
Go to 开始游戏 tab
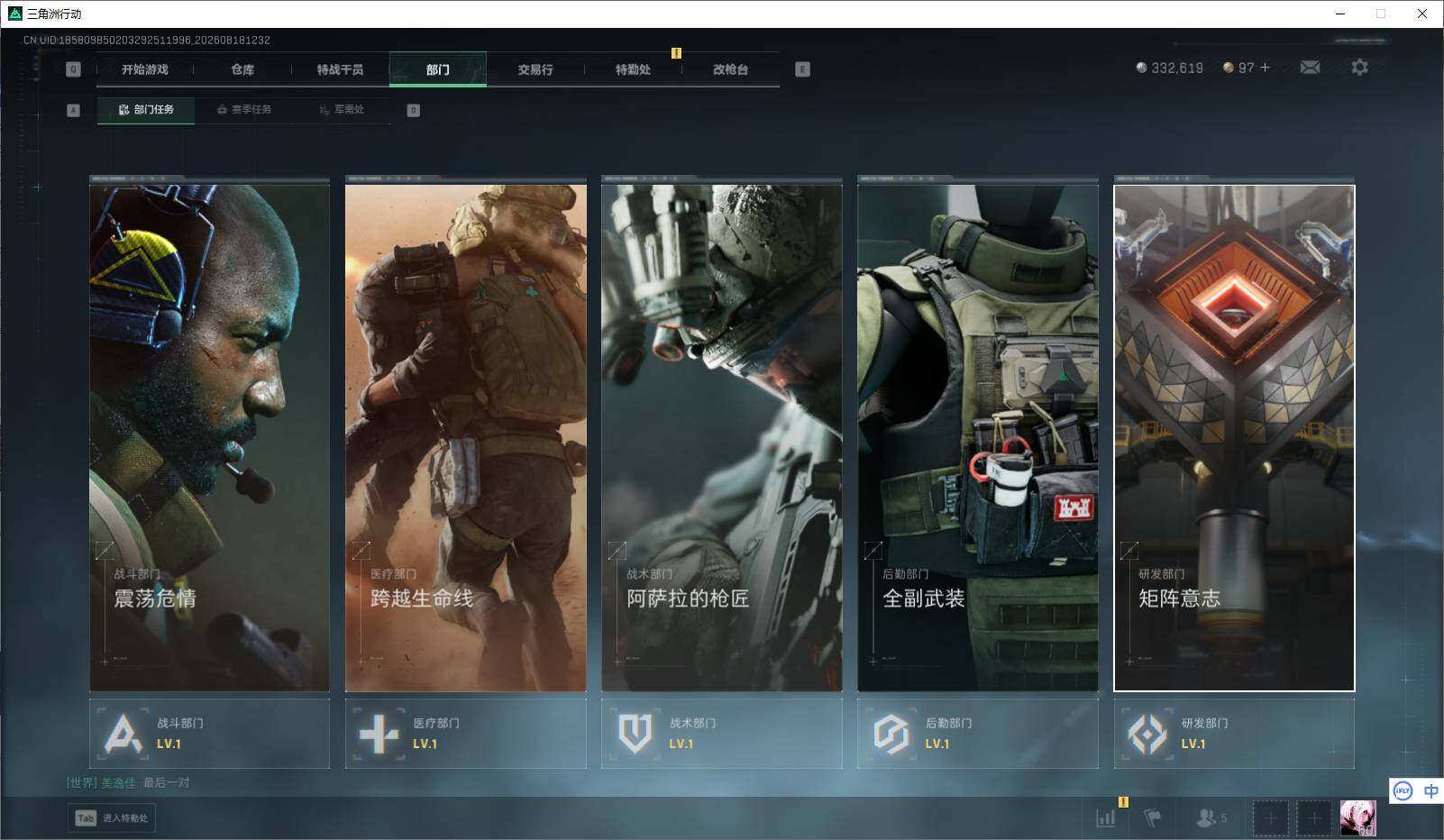coord(145,69)
